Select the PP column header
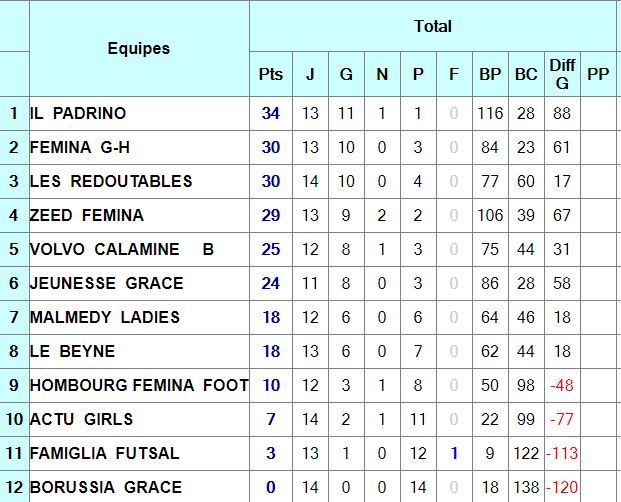The width and height of the screenshot is (621, 502). [x=598, y=74]
